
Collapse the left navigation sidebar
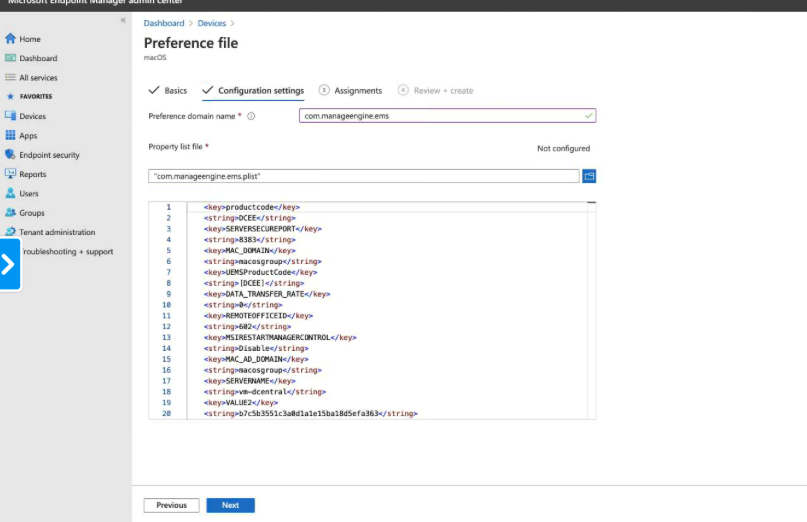[x=123, y=20]
